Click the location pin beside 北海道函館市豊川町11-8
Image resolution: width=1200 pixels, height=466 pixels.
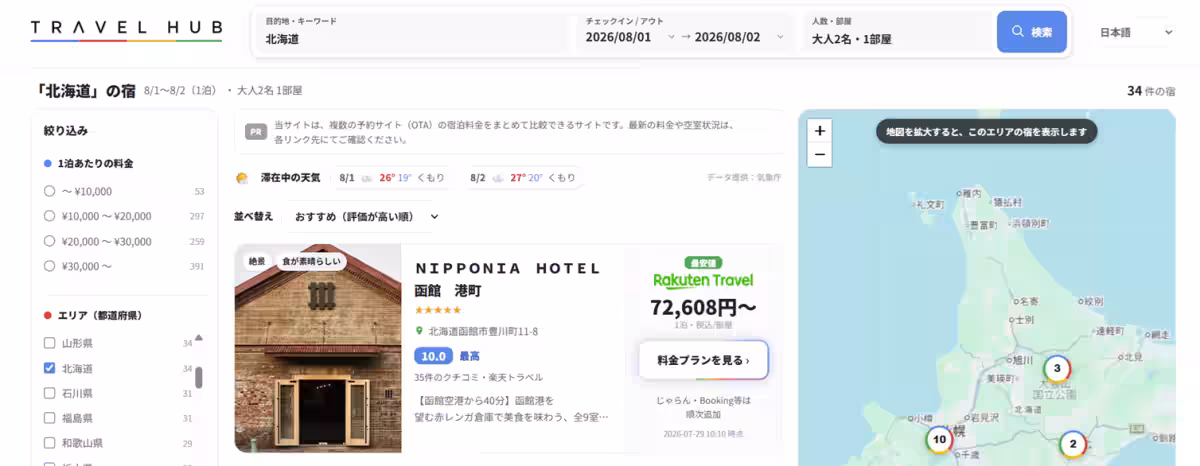pos(420,331)
